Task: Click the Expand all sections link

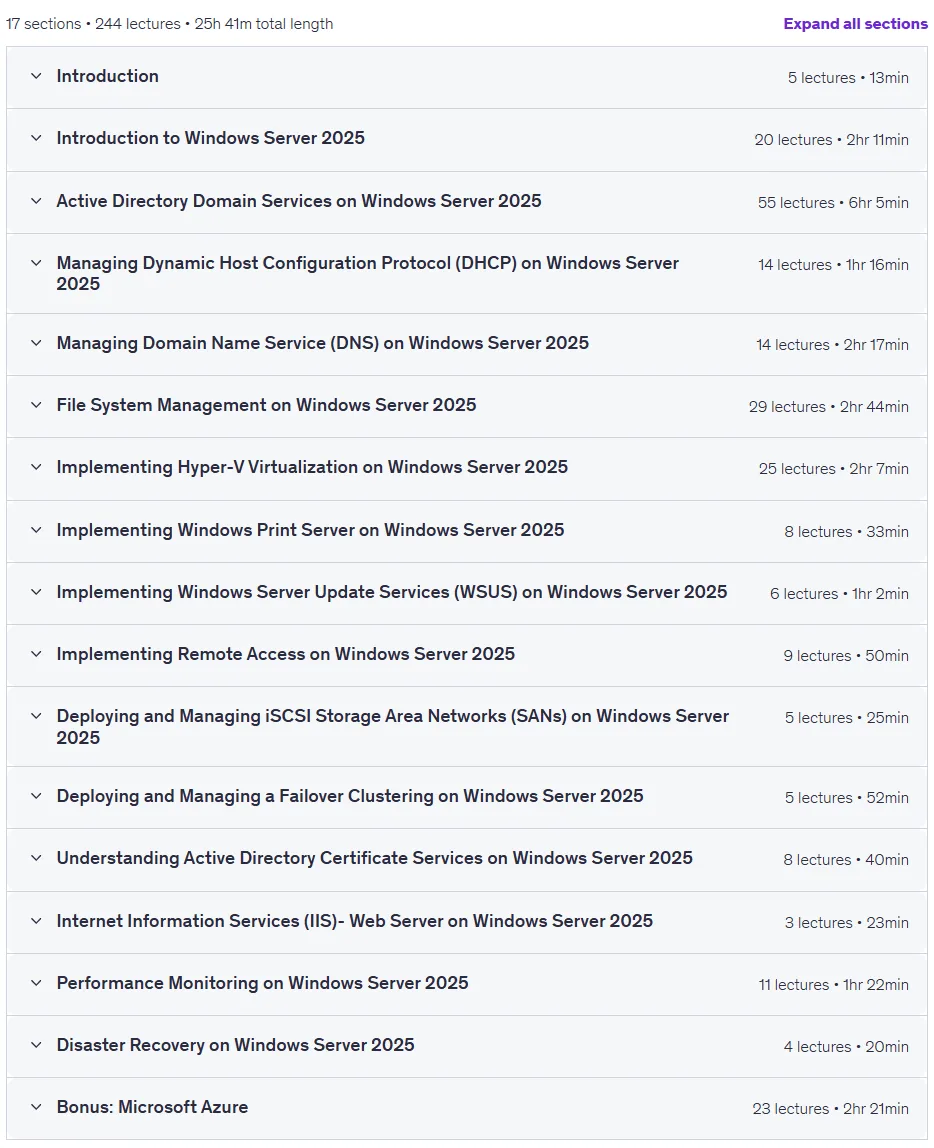Action: (x=855, y=24)
